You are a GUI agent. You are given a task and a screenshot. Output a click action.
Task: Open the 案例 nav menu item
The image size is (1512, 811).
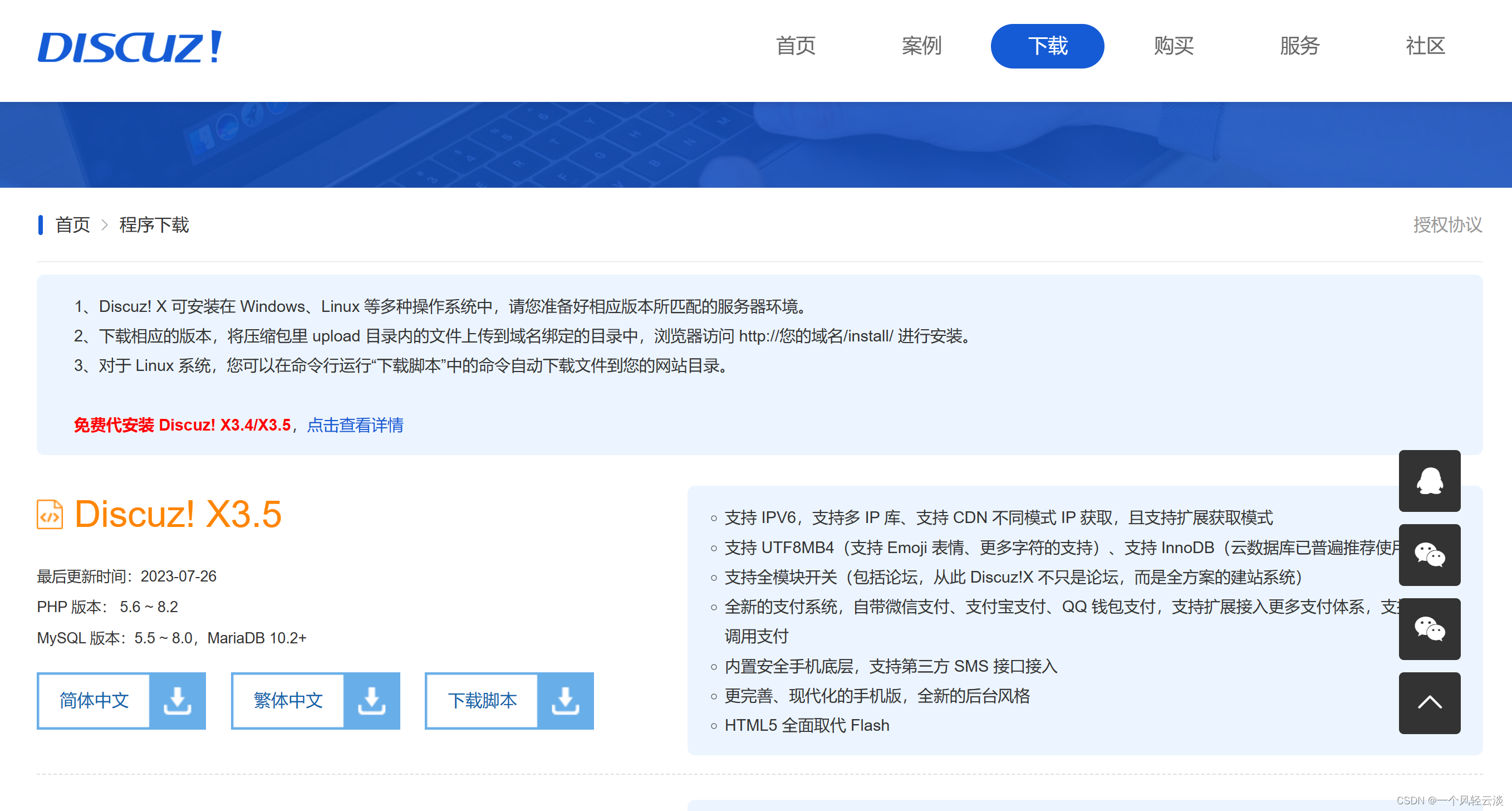click(921, 46)
